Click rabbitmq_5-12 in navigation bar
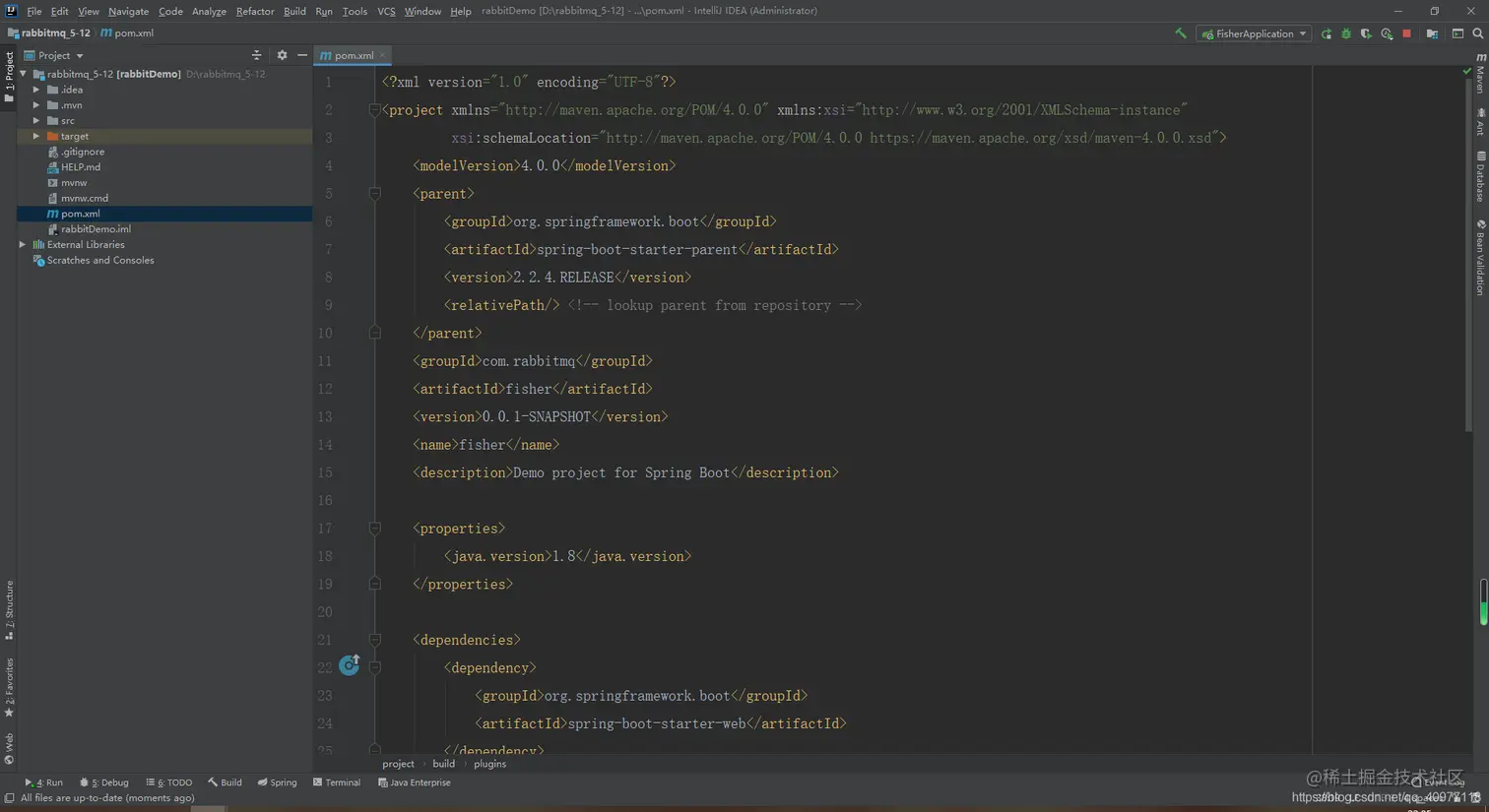1489x812 pixels. pyautogui.click(x=49, y=33)
